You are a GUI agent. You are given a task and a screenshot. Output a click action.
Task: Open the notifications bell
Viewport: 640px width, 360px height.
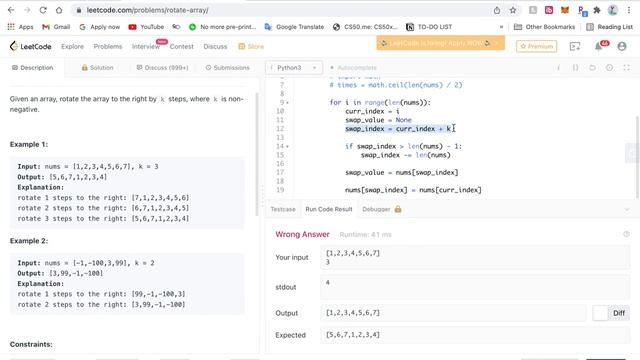tap(598, 47)
